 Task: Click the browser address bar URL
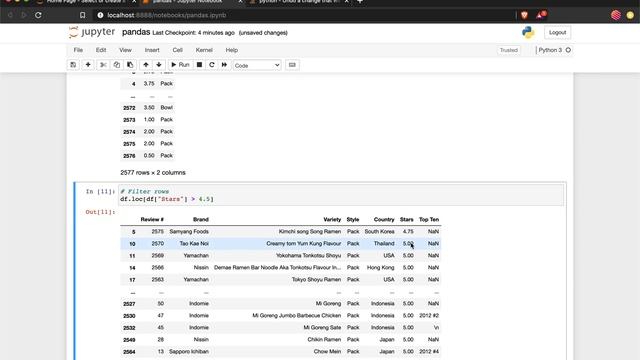167,15
